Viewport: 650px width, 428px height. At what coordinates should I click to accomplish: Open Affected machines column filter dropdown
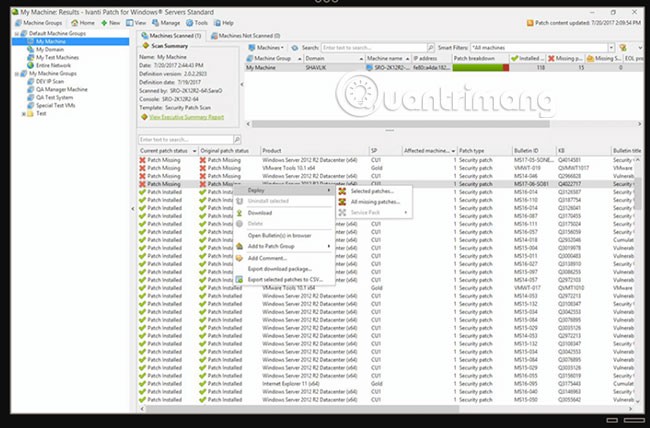click(453, 151)
